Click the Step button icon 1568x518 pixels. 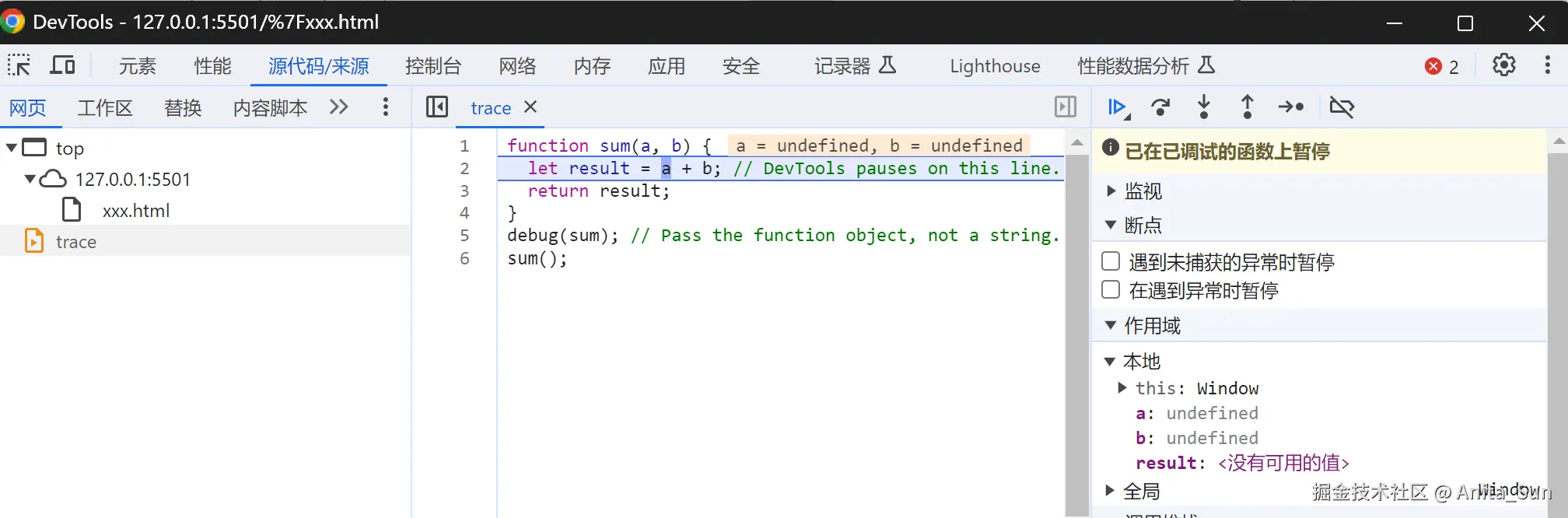(x=1291, y=107)
